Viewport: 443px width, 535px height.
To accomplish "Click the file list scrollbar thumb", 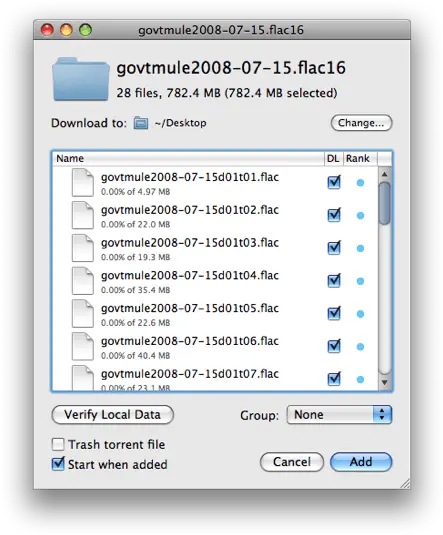I will point(384,203).
